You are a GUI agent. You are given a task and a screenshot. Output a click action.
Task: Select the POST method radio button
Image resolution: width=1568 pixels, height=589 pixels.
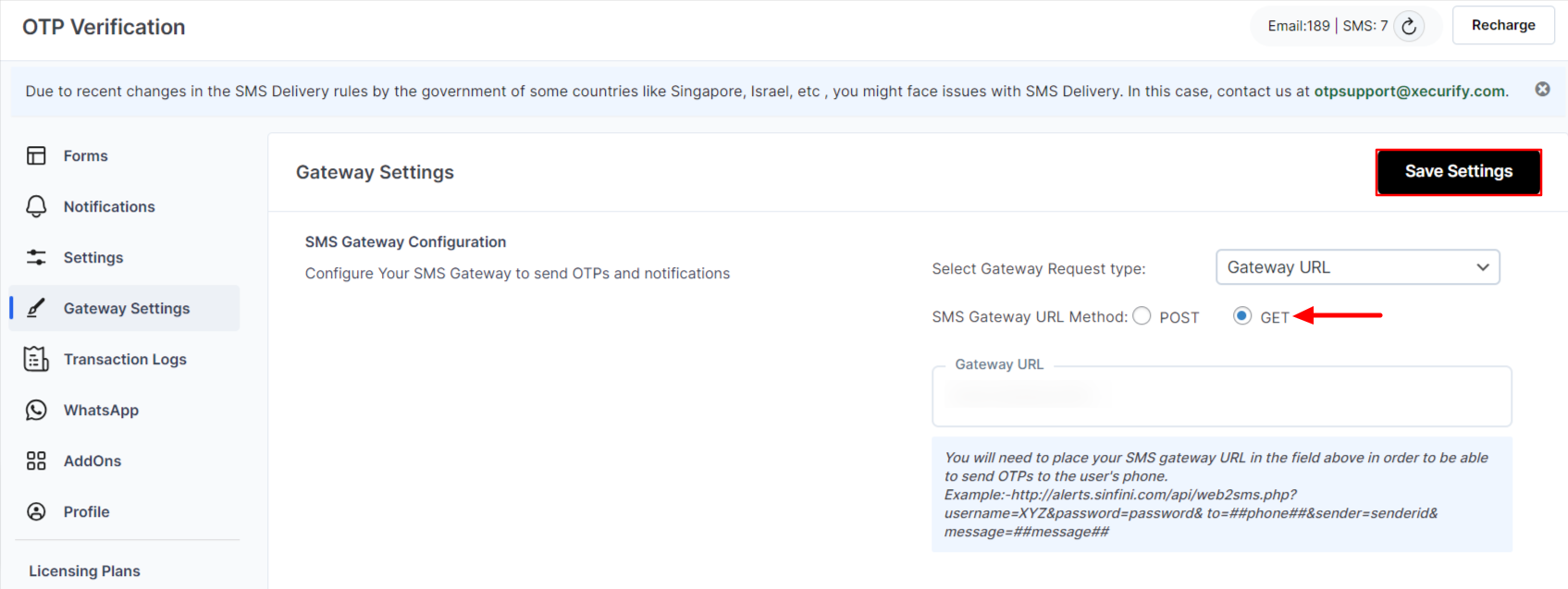pyautogui.click(x=1142, y=316)
